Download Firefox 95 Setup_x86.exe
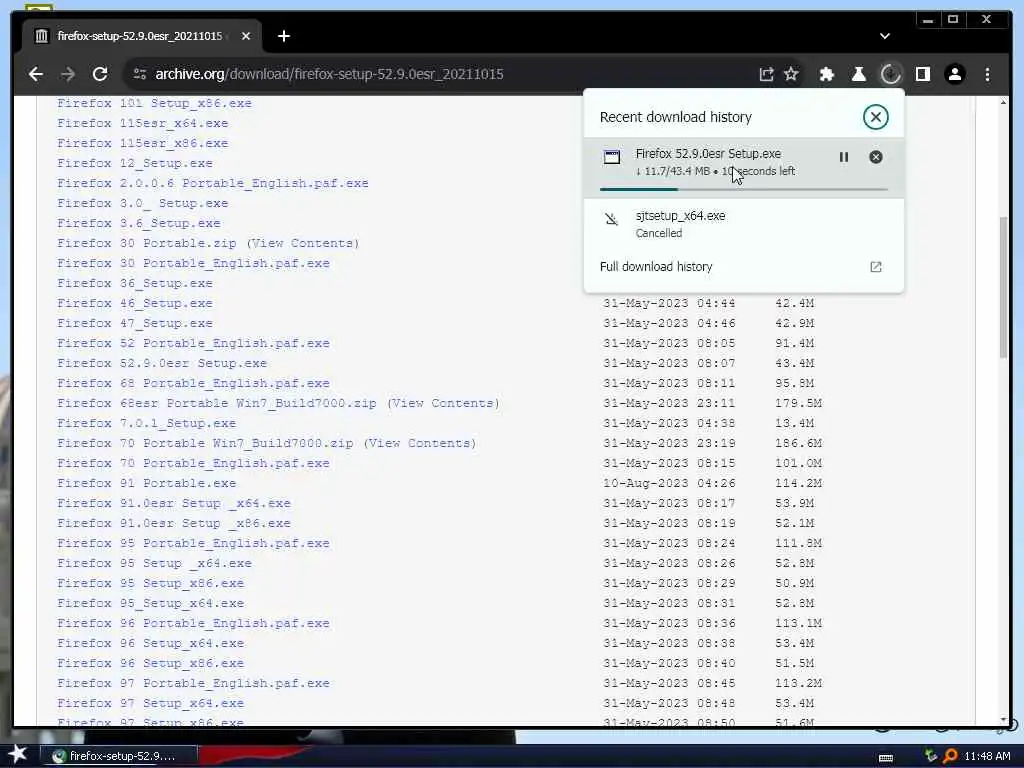The height and width of the screenshot is (768, 1024). coord(150,583)
